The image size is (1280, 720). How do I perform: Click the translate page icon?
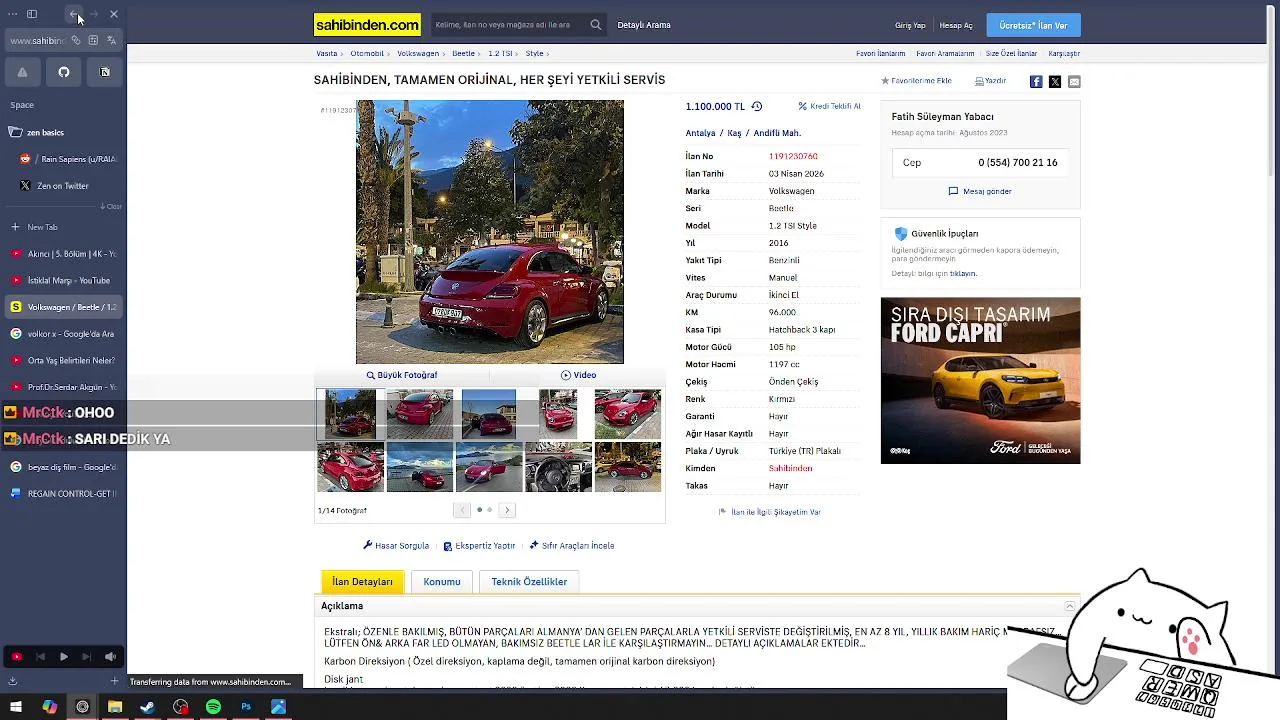pyautogui.click(x=111, y=40)
